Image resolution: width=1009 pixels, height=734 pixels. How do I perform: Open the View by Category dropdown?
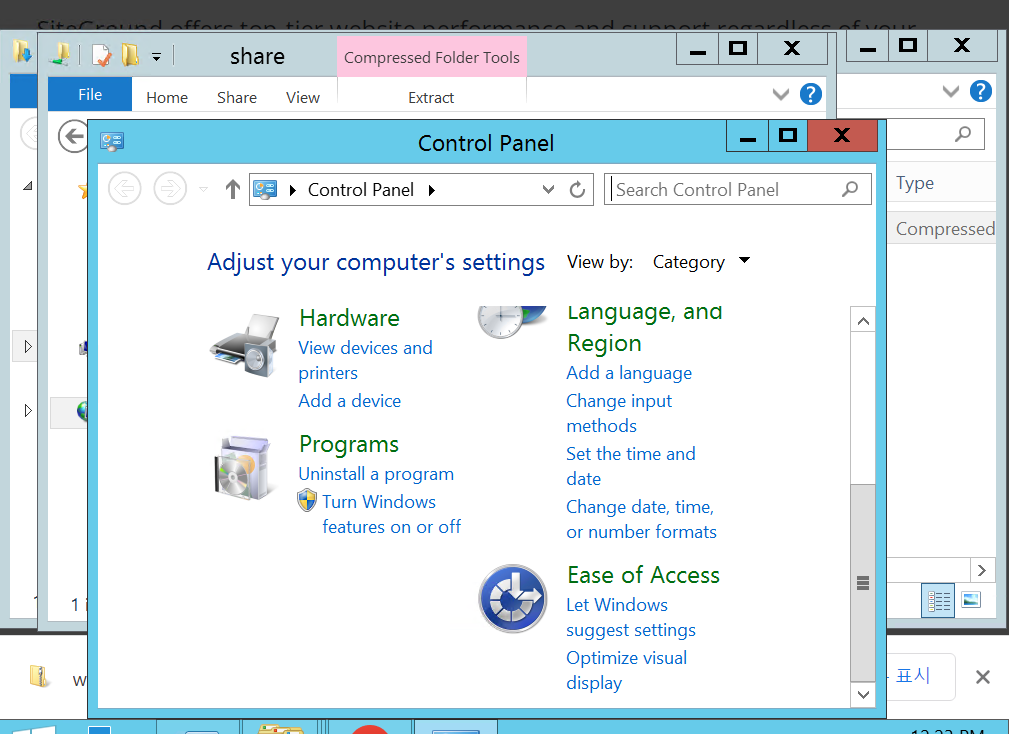[x=701, y=262]
